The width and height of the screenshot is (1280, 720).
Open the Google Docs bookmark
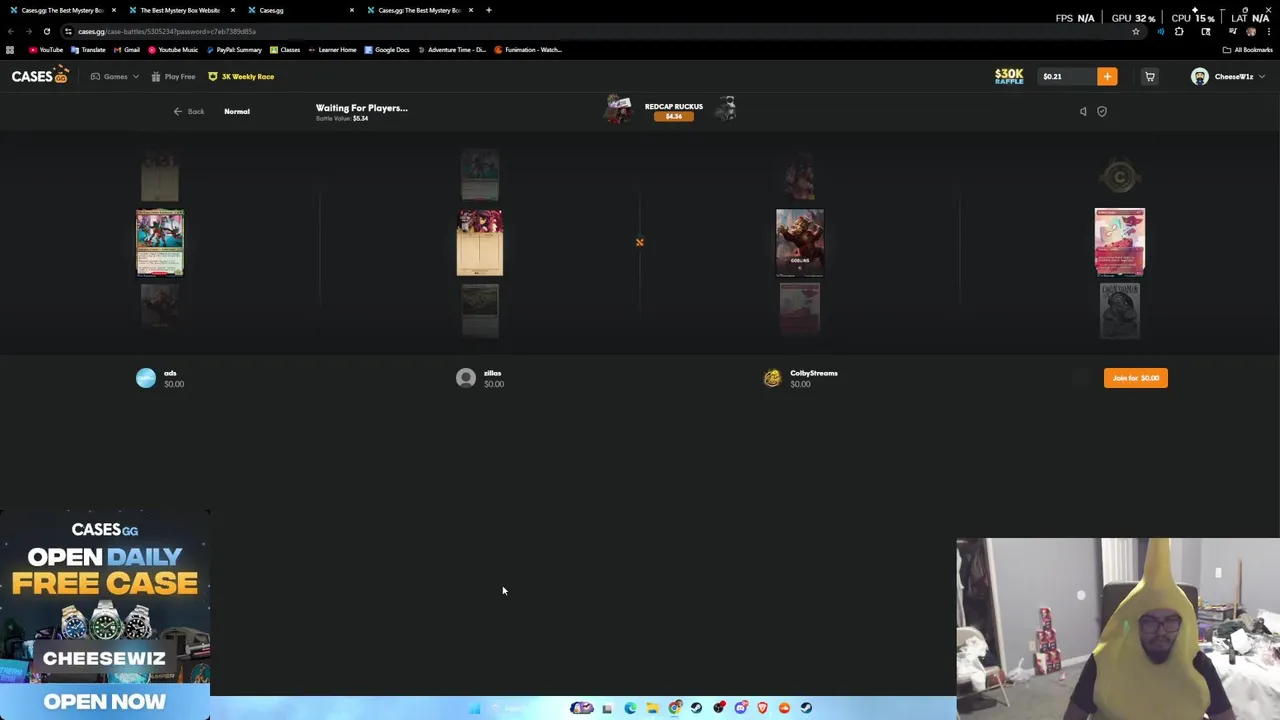387,50
